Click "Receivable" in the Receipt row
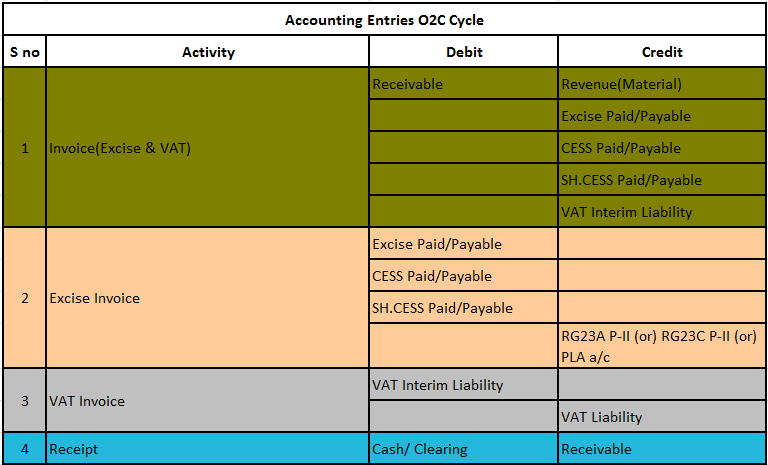This screenshot has height=465, width=768. point(662,448)
